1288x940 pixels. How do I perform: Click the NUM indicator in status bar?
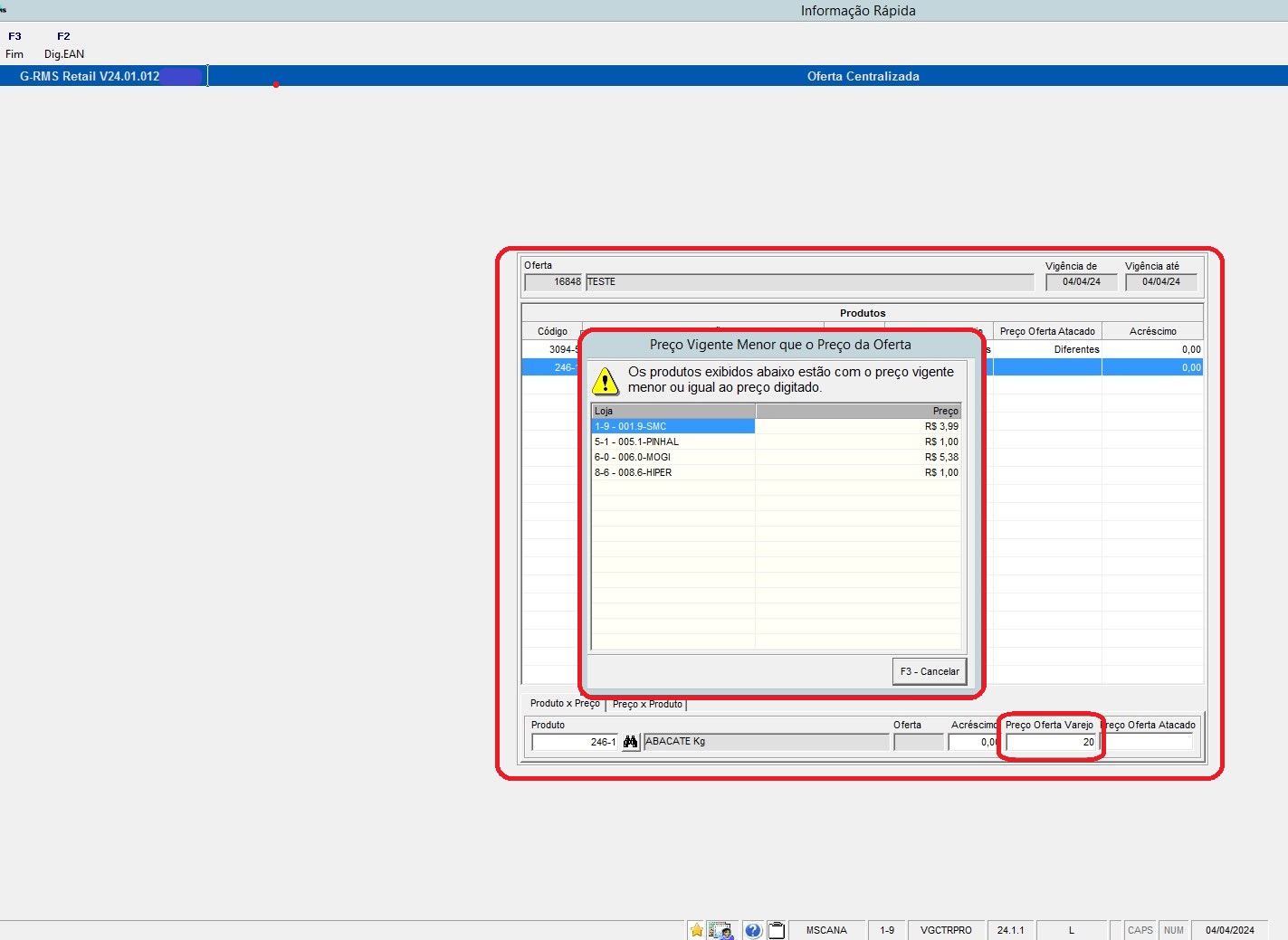click(1174, 930)
